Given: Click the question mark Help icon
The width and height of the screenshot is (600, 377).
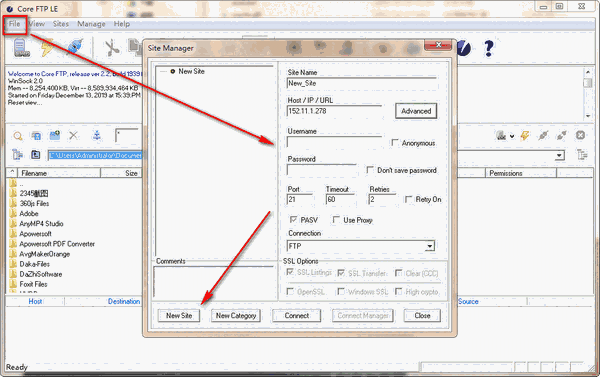Looking at the screenshot, I should click(488, 48).
